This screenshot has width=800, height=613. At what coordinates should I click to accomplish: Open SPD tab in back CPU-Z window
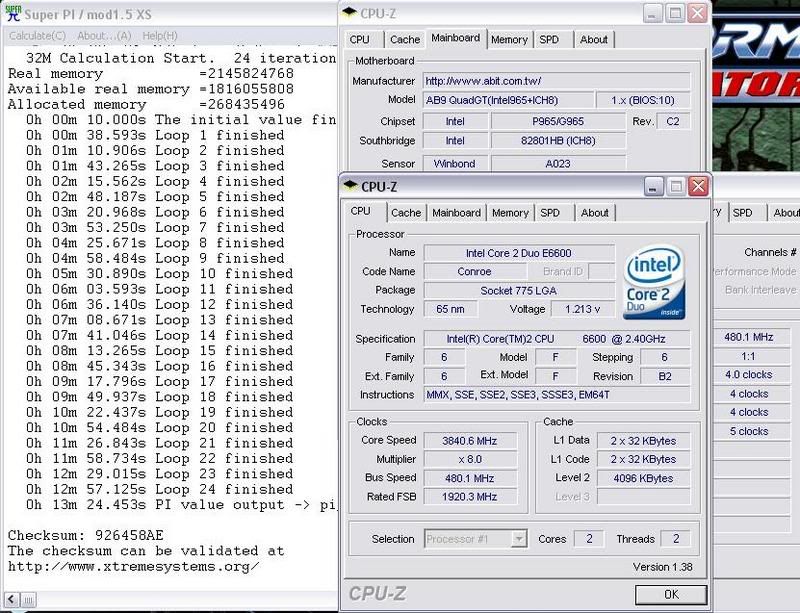[x=549, y=39]
